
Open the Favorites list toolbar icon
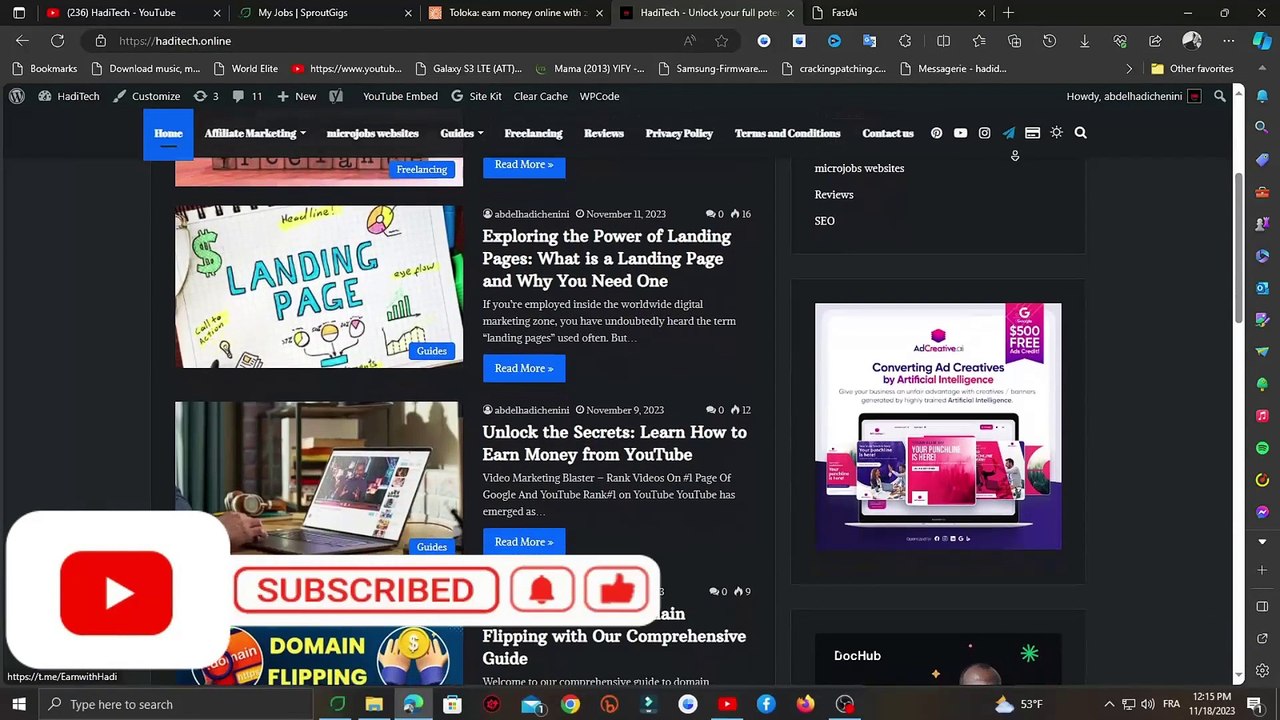tap(979, 41)
